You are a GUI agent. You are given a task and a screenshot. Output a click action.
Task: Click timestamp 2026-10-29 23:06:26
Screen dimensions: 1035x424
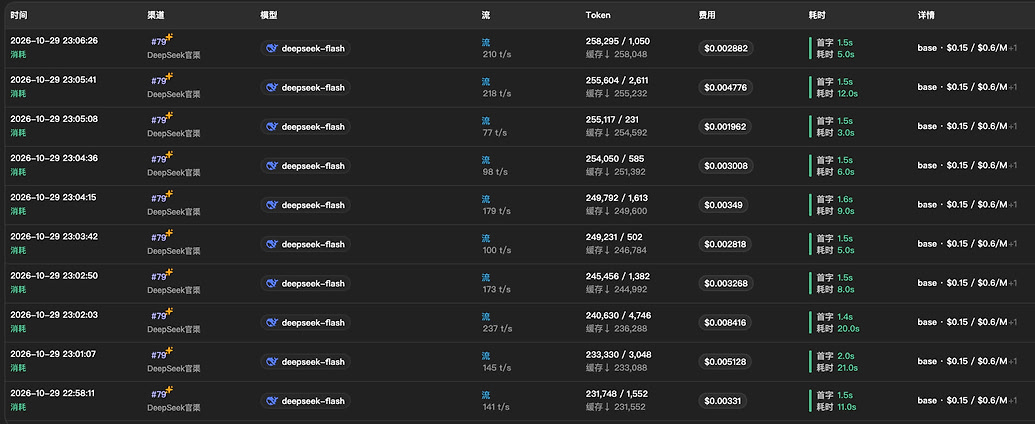click(54, 40)
